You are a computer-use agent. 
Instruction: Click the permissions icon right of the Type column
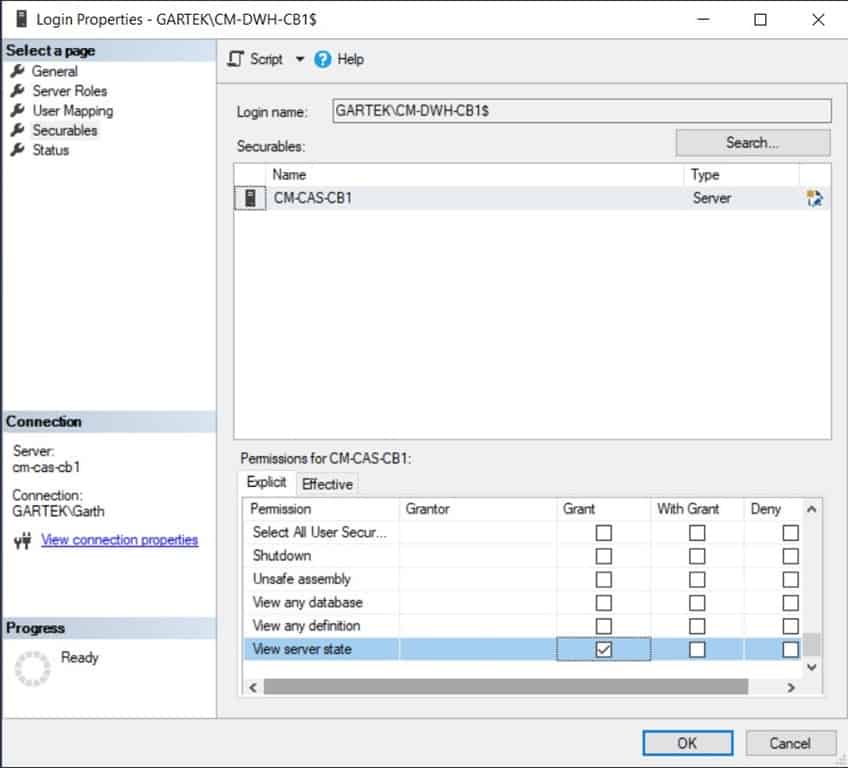point(817,197)
